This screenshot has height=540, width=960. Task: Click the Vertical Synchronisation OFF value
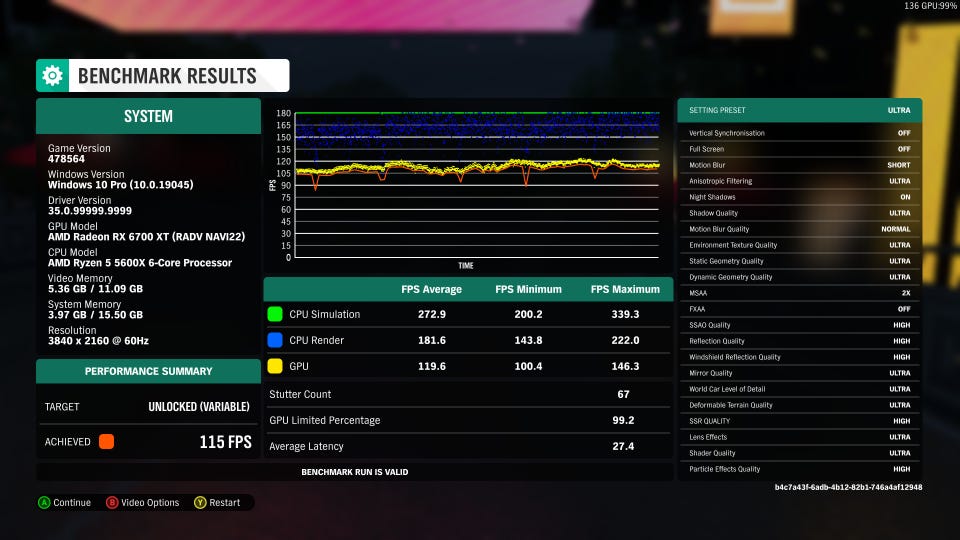click(904, 133)
